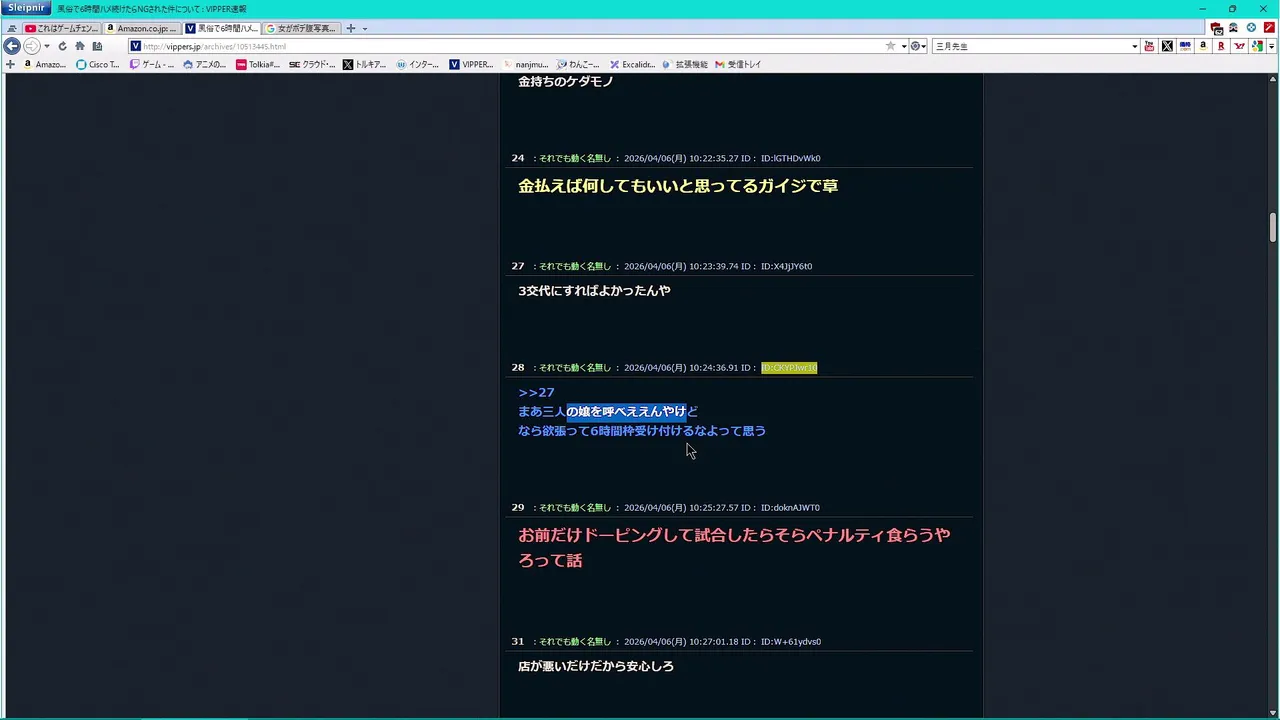Open the SIE クラウド bookmark
Viewport: 1280px width, 720px height.
(312, 64)
